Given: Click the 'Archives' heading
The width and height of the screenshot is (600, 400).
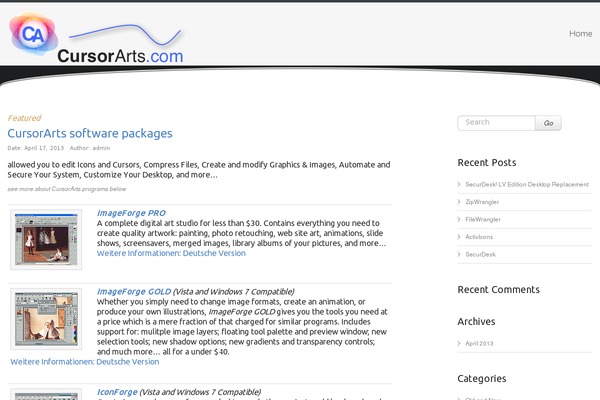Looking at the screenshot, I should [x=476, y=322].
